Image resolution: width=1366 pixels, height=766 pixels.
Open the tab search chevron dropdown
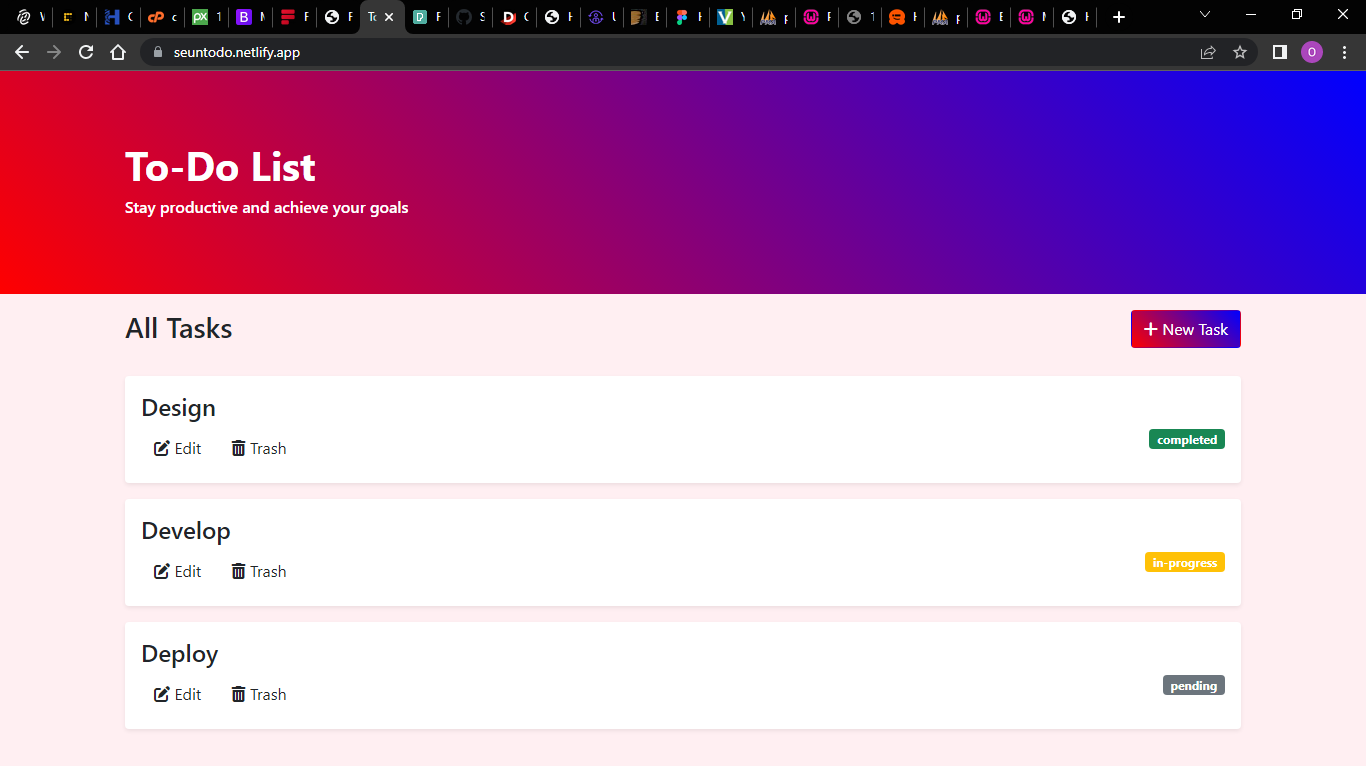[1205, 15]
